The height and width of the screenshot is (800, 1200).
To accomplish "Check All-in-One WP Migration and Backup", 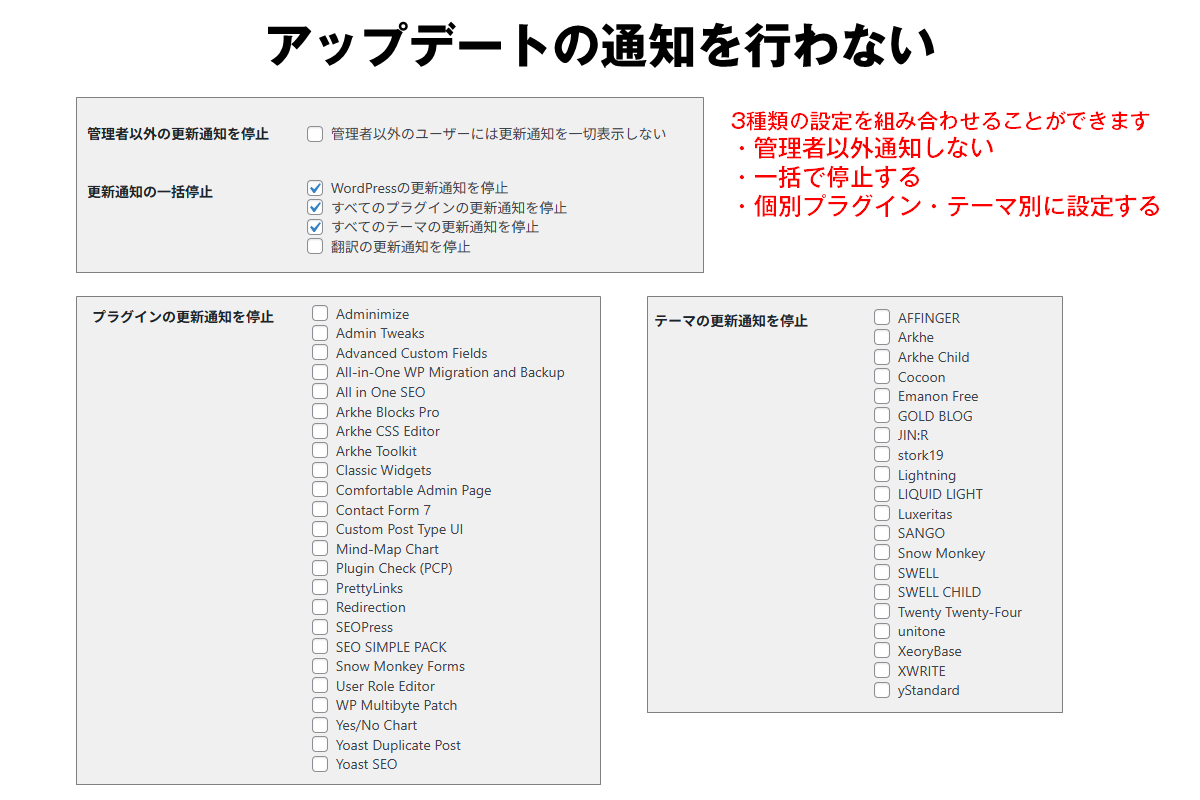I will (320, 372).
